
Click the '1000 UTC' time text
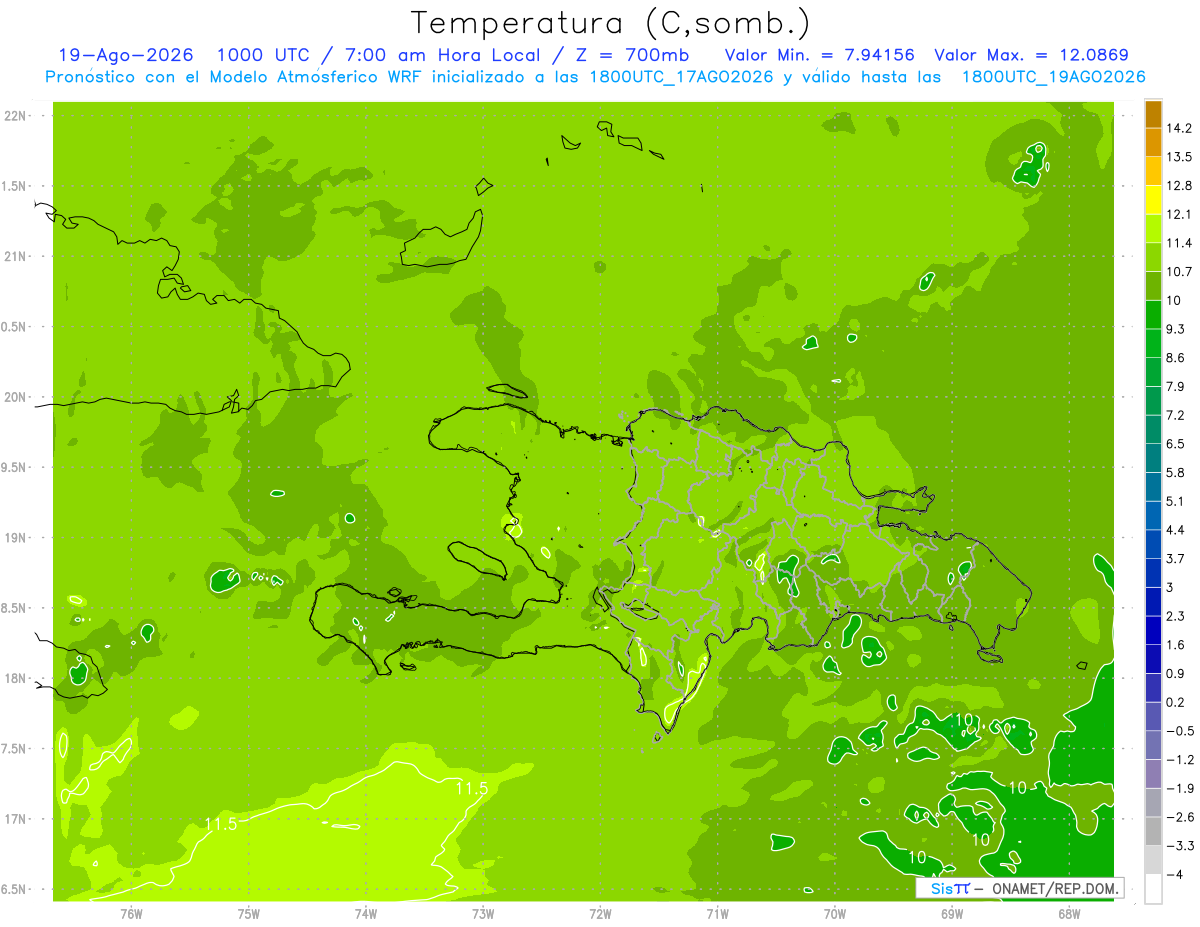262,55
